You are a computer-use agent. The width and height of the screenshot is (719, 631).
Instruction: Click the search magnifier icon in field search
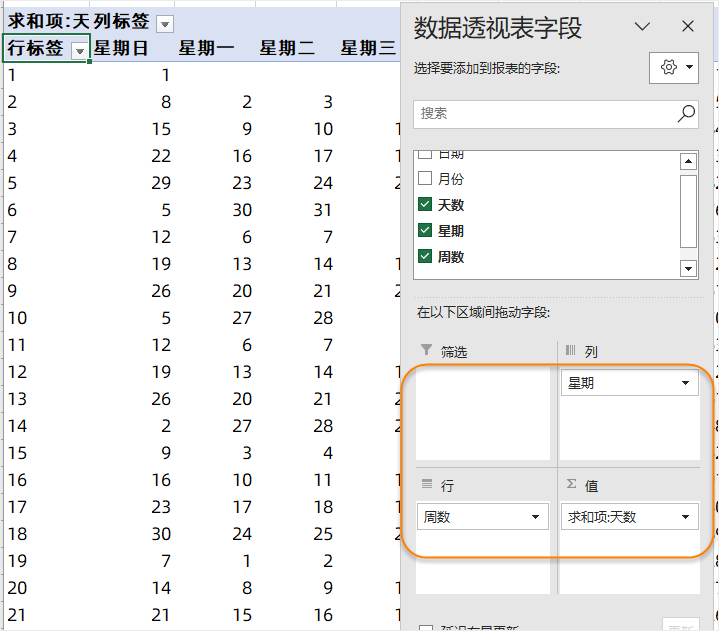coord(686,113)
